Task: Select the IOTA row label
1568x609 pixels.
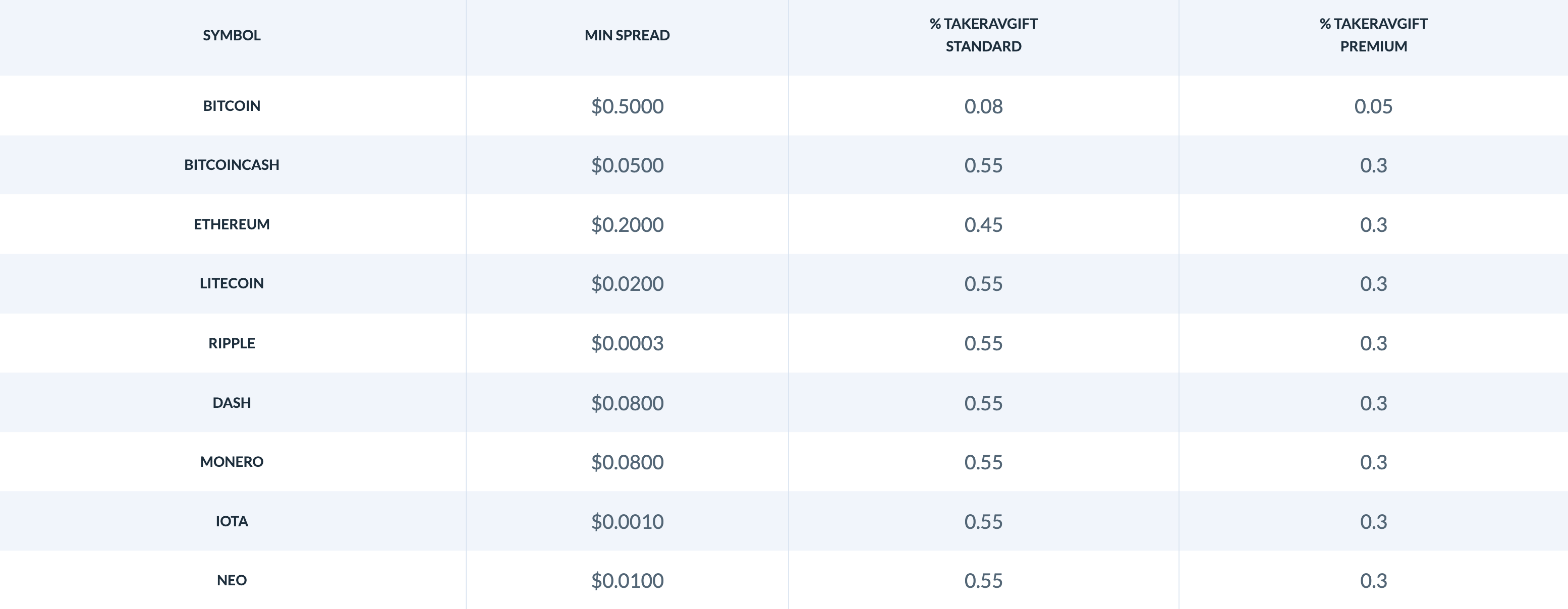Action: pyautogui.click(x=231, y=521)
